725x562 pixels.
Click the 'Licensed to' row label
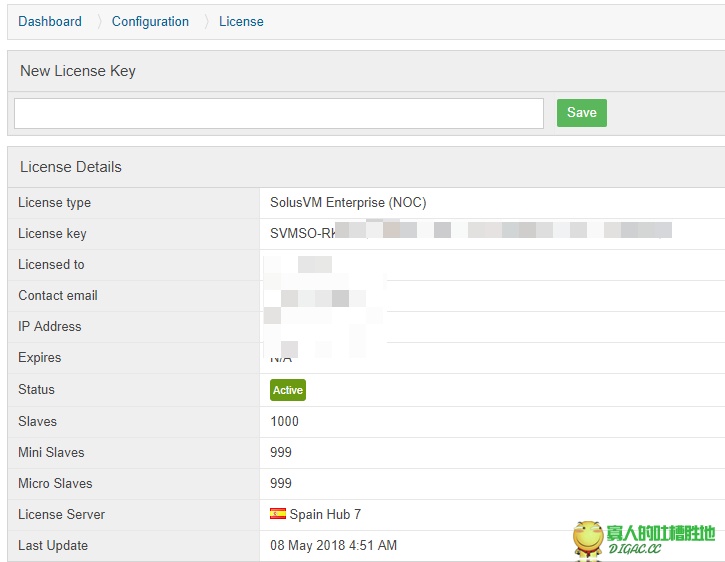point(51,265)
